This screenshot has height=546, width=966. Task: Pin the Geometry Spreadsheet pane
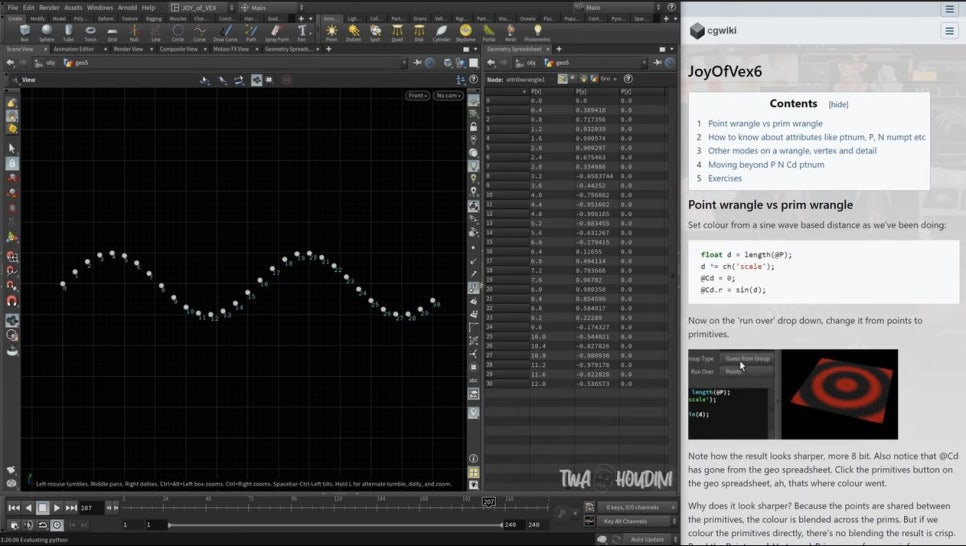657,63
